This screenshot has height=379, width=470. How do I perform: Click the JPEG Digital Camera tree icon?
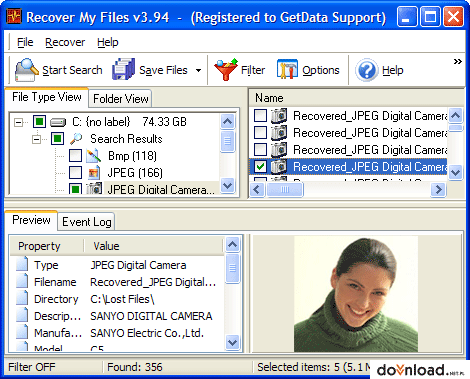point(94,188)
